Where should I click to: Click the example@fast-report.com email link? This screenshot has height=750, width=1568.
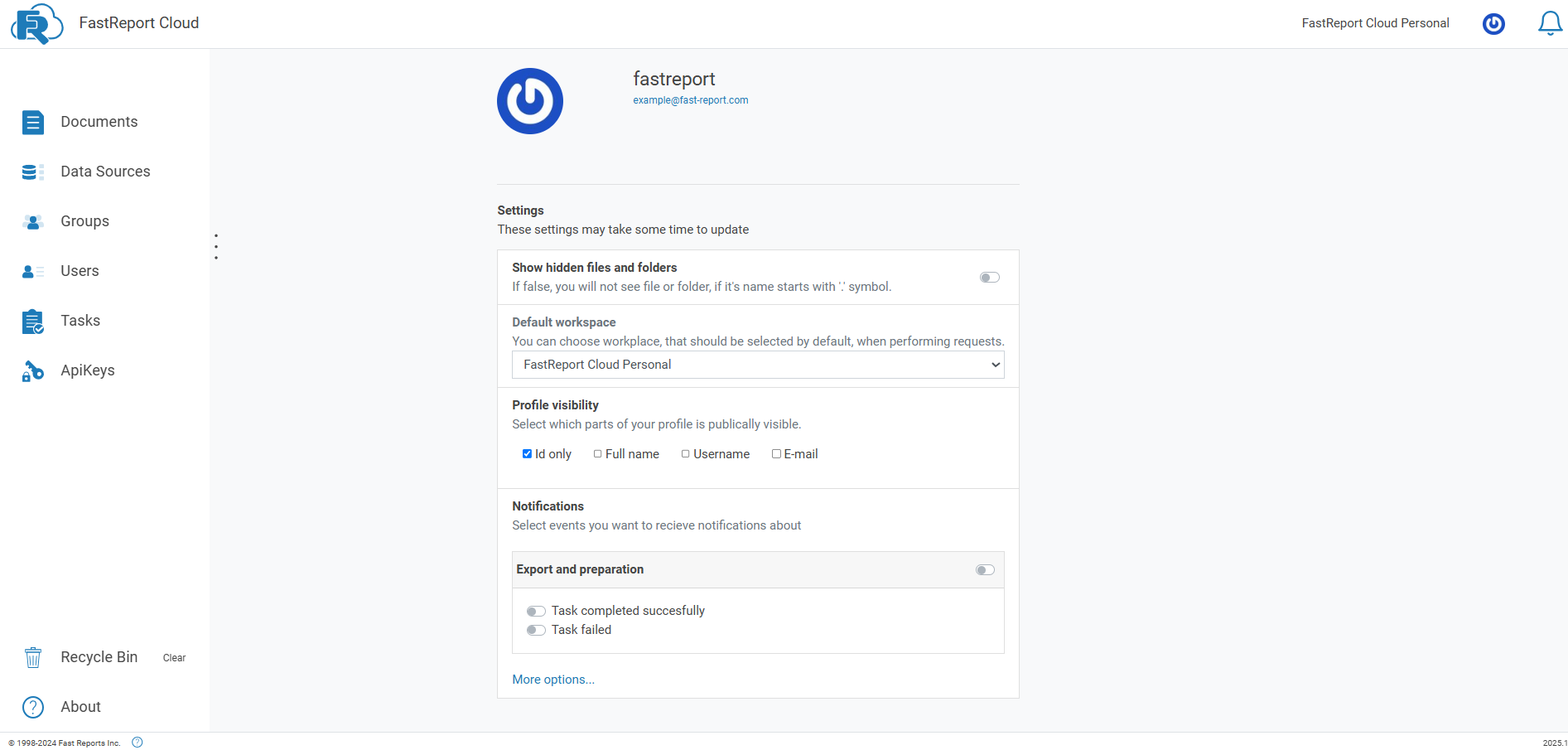(x=691, y=100)
